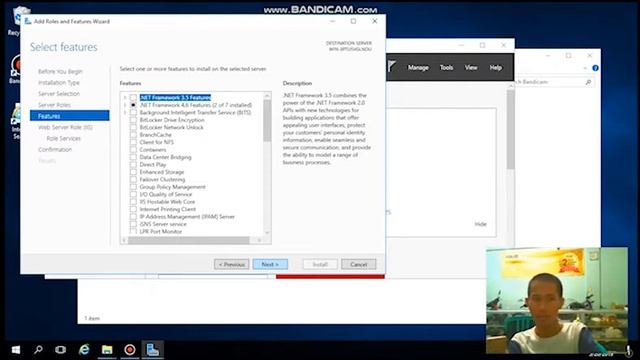The height and width of the screenshot is (360, 640).
Task: Click webcam overlay thumbnail
Action: pyautogui.click(x=557, y=300)
